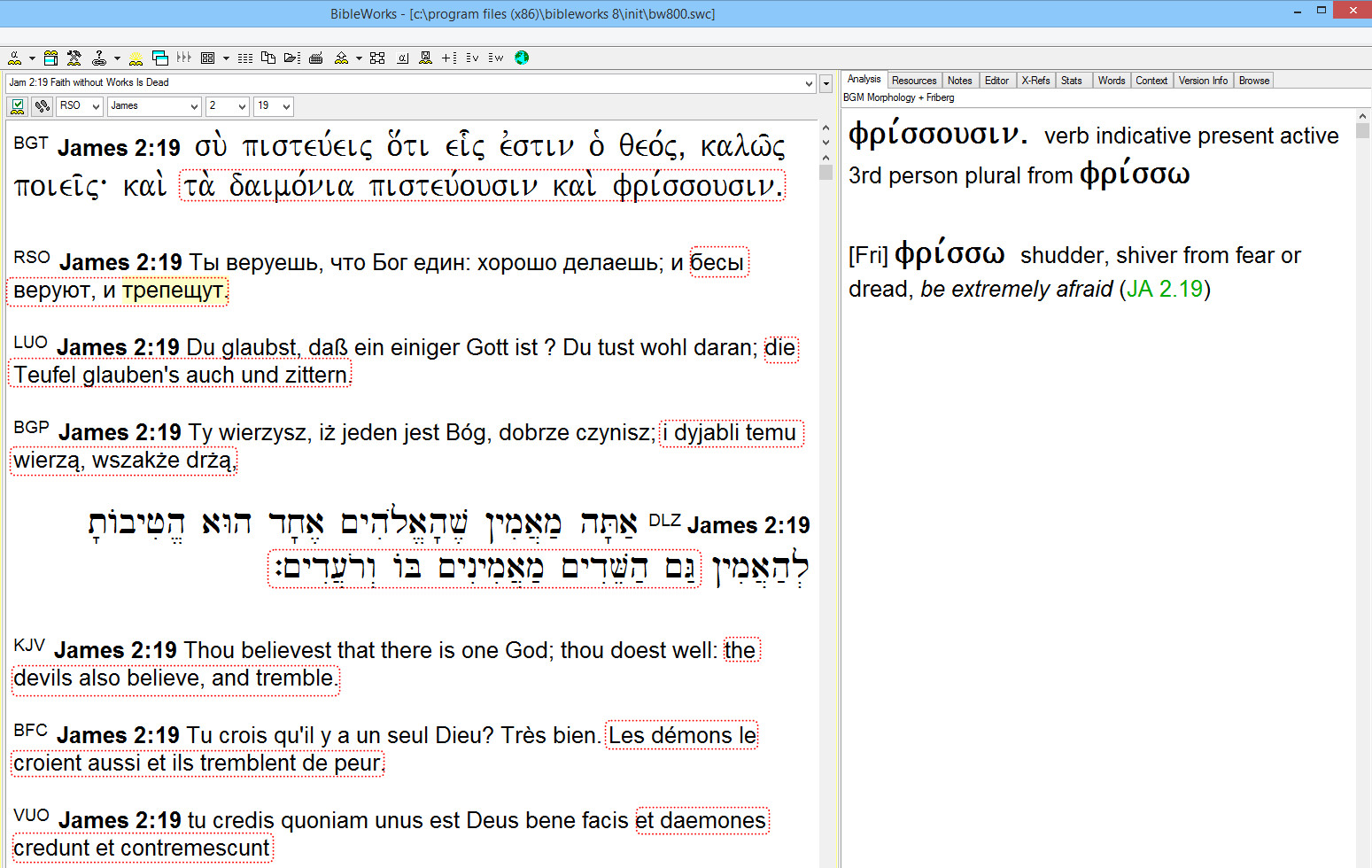Click the BFC version label

(x=30, y=730)
